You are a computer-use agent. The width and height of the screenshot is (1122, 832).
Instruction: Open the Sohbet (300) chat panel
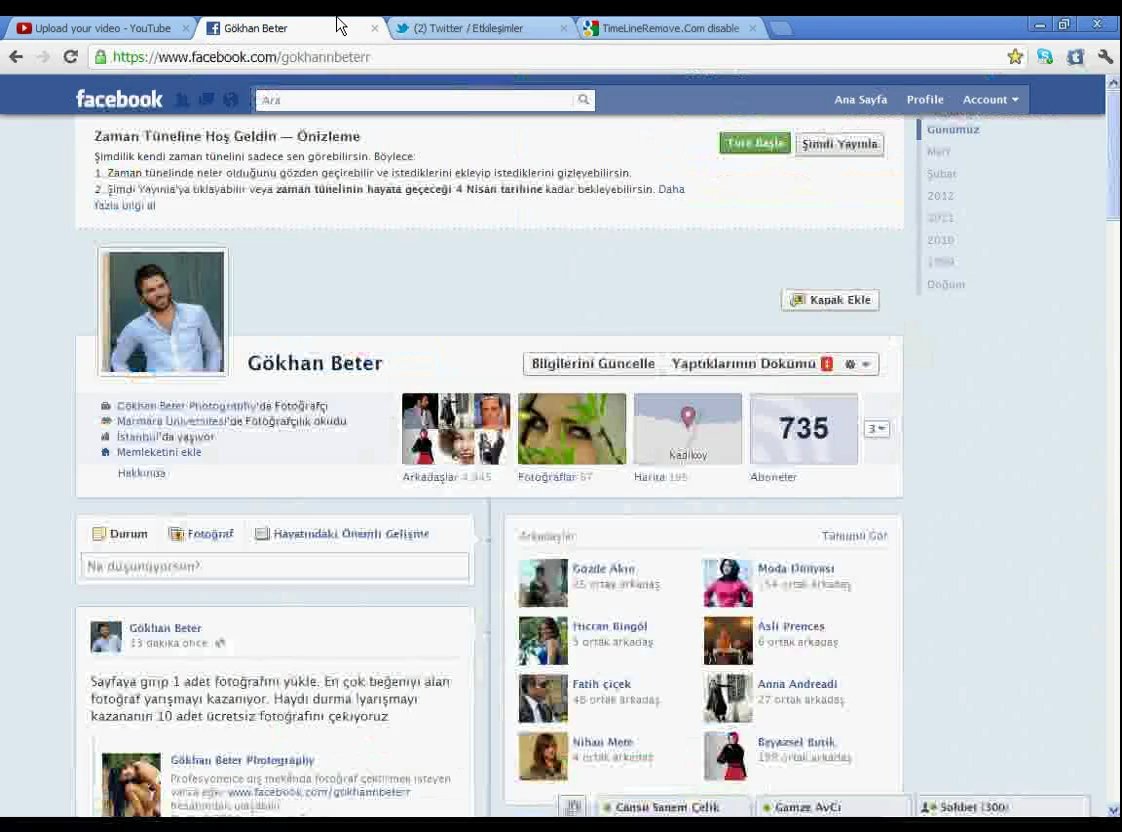click(1003, 807)
